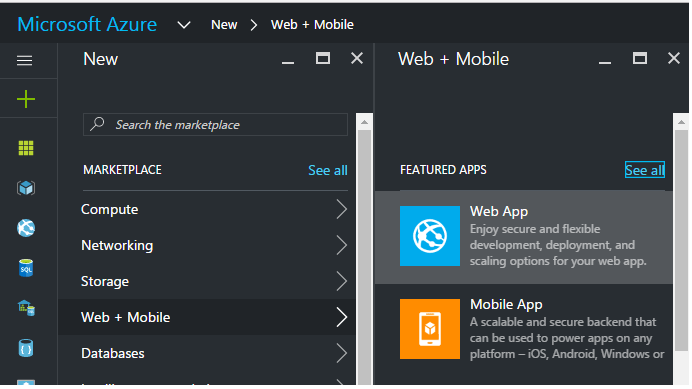This screenshot has width=692, height=389.
Task: Select the Web App title
Action: (x=499, y=211)
